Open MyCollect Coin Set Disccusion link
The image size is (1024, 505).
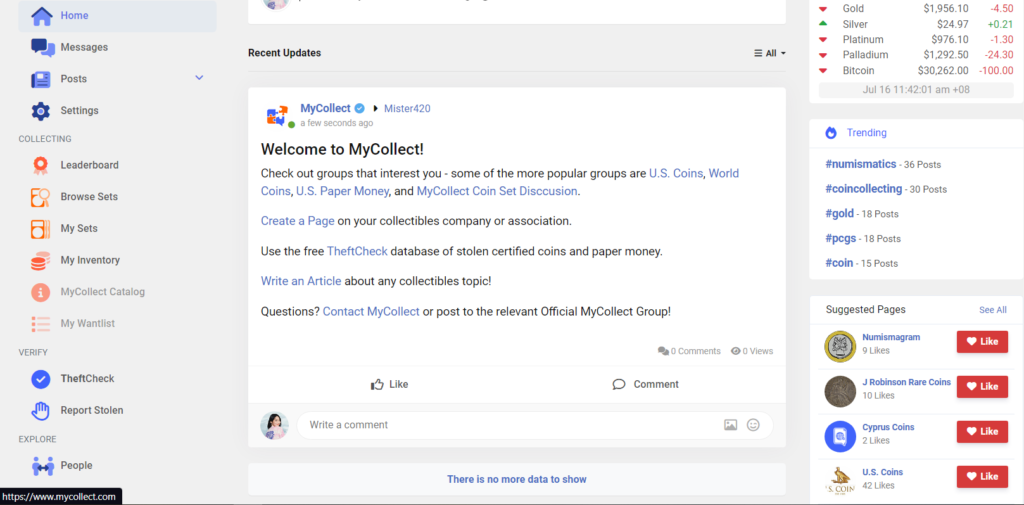497,191
